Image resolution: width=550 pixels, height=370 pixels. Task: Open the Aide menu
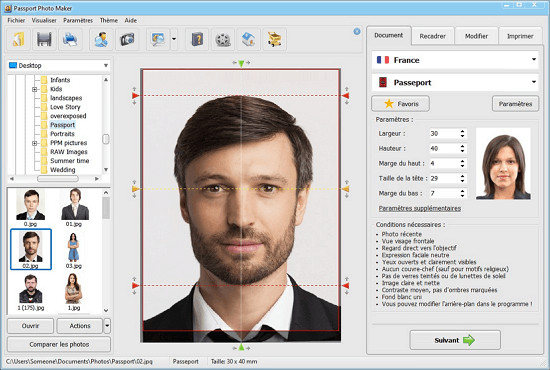pyautogui.click(x=130, y=20)
